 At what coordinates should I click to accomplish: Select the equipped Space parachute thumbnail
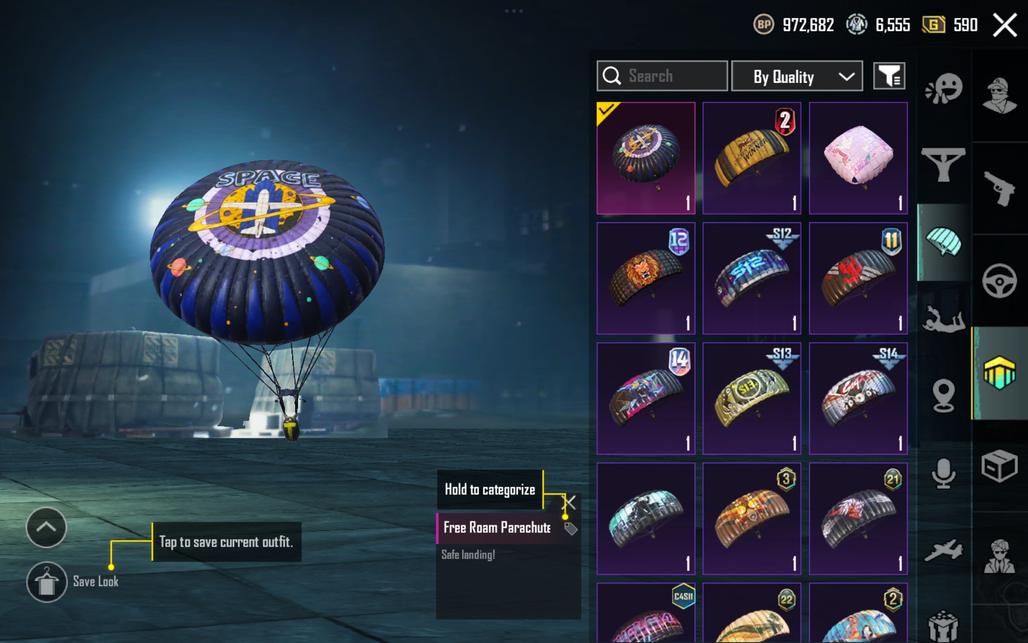[646, 158]
